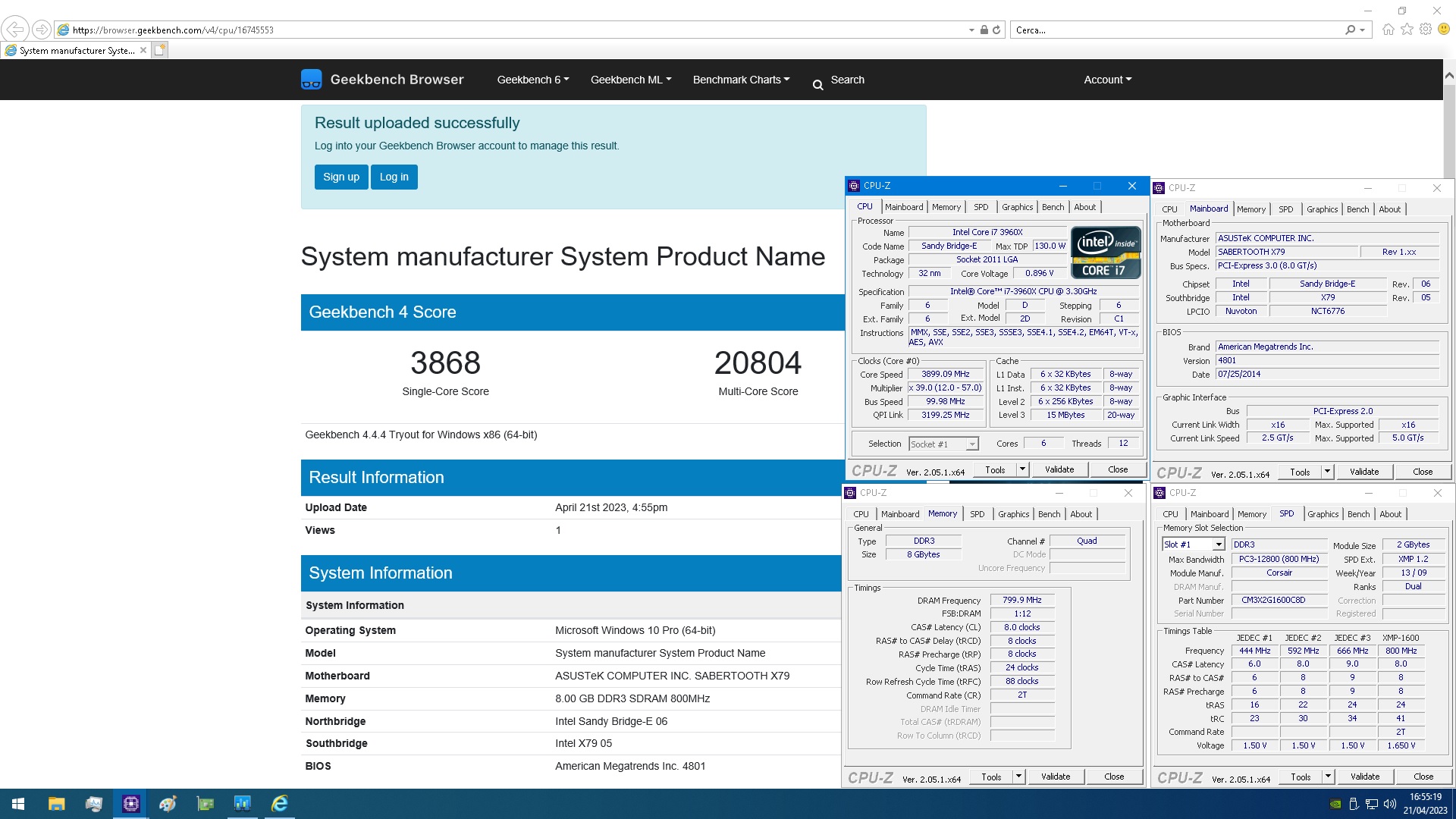Image resolution: width=1456 pixels, height=819 pixels.
Task: Open CPU-Z purple chip icon in taskbar
Action: click(x=130, y=804)
